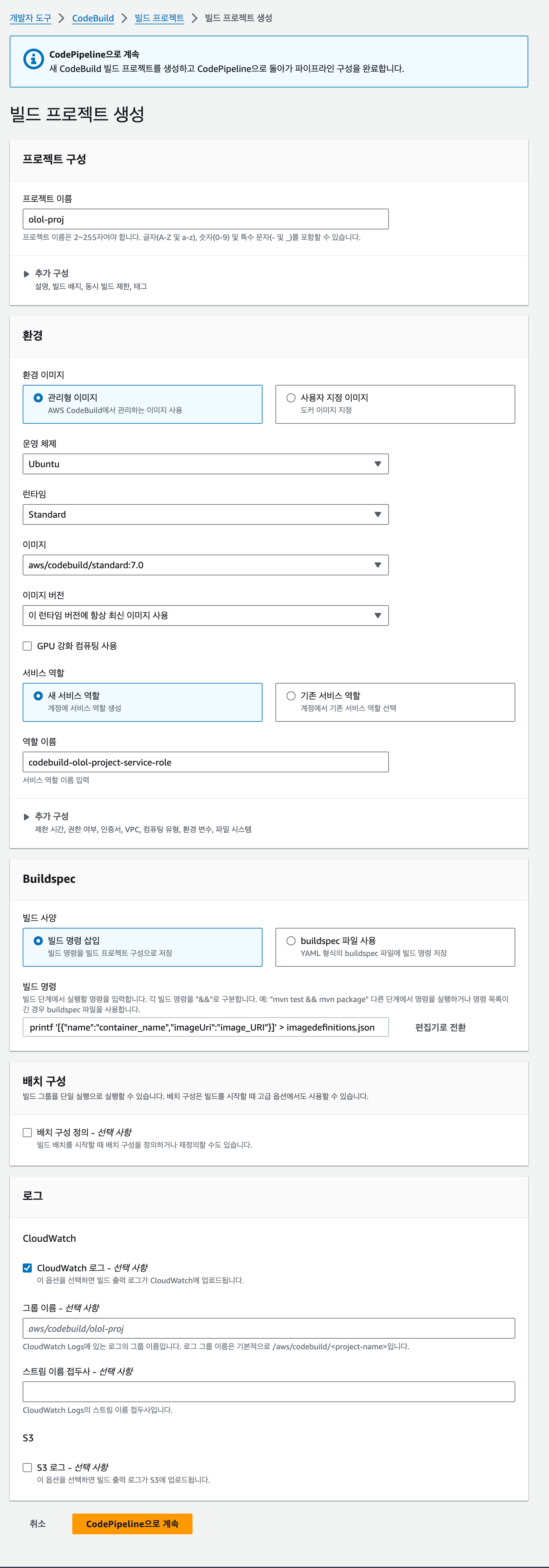Open the 이미지 버전 dropdown
Image resolution: width=549 pixels, height=1568 pixels.
[206, 616]
